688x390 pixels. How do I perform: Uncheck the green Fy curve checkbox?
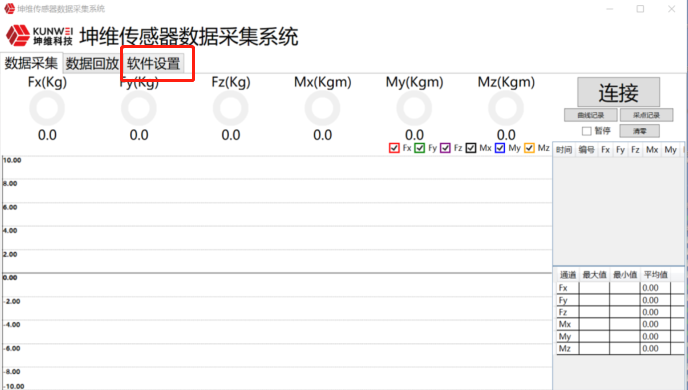419,148
